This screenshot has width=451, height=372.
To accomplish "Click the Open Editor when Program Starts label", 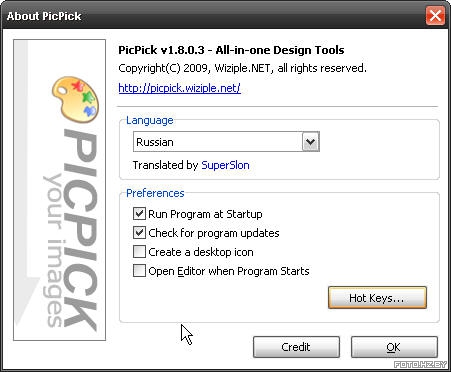I will point(229,271).
